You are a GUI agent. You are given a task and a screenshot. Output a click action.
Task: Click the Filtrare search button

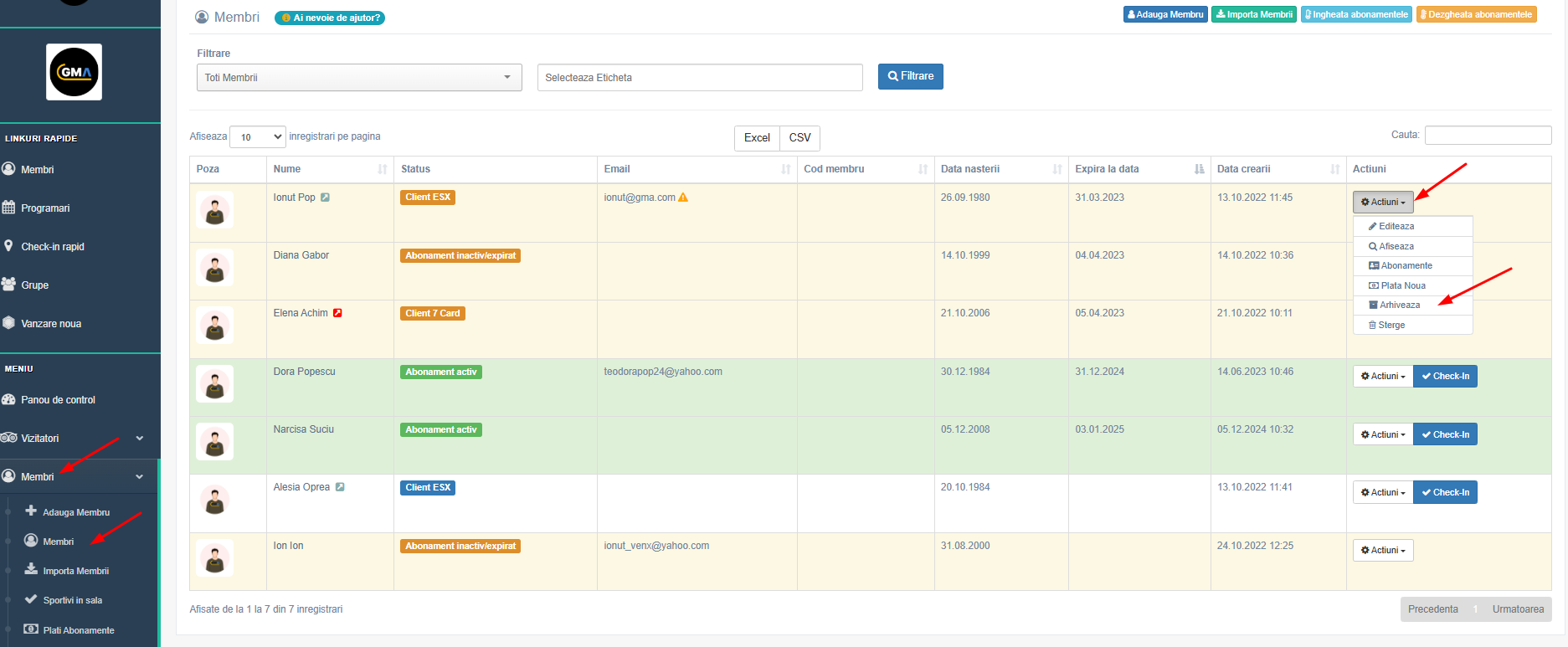pos(910,76)
